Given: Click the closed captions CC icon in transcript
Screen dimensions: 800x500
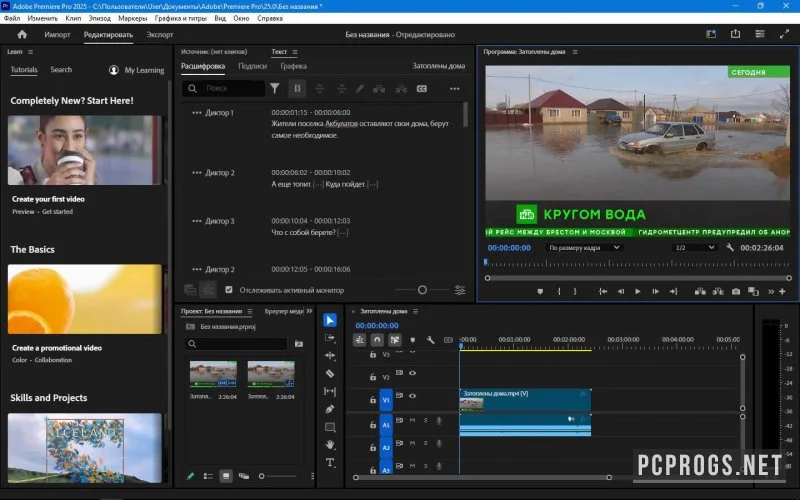Looking at the screenshot, I should pyautogui.click(x=422, y=89).
